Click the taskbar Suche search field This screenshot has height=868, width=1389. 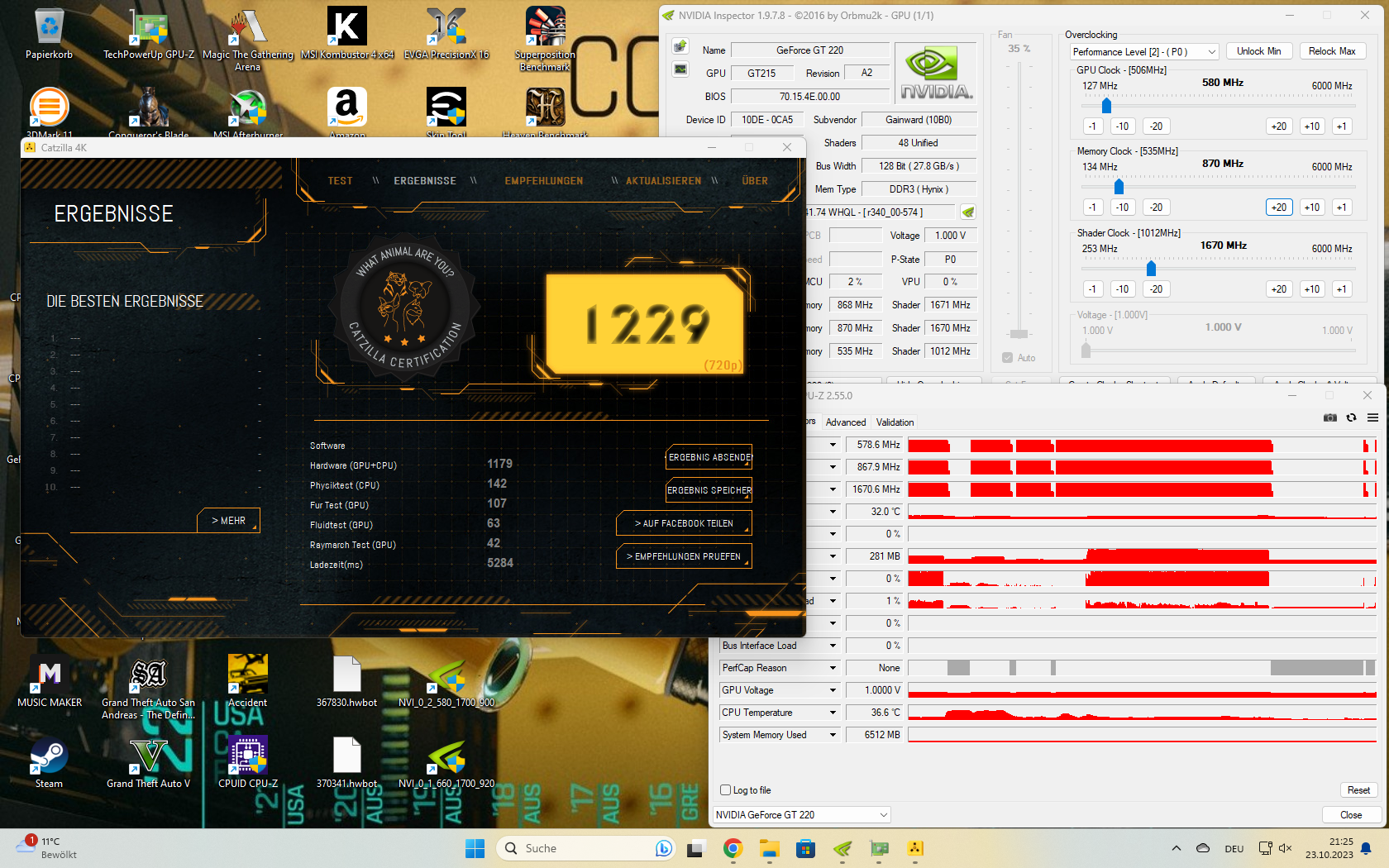tap(586, 848)
